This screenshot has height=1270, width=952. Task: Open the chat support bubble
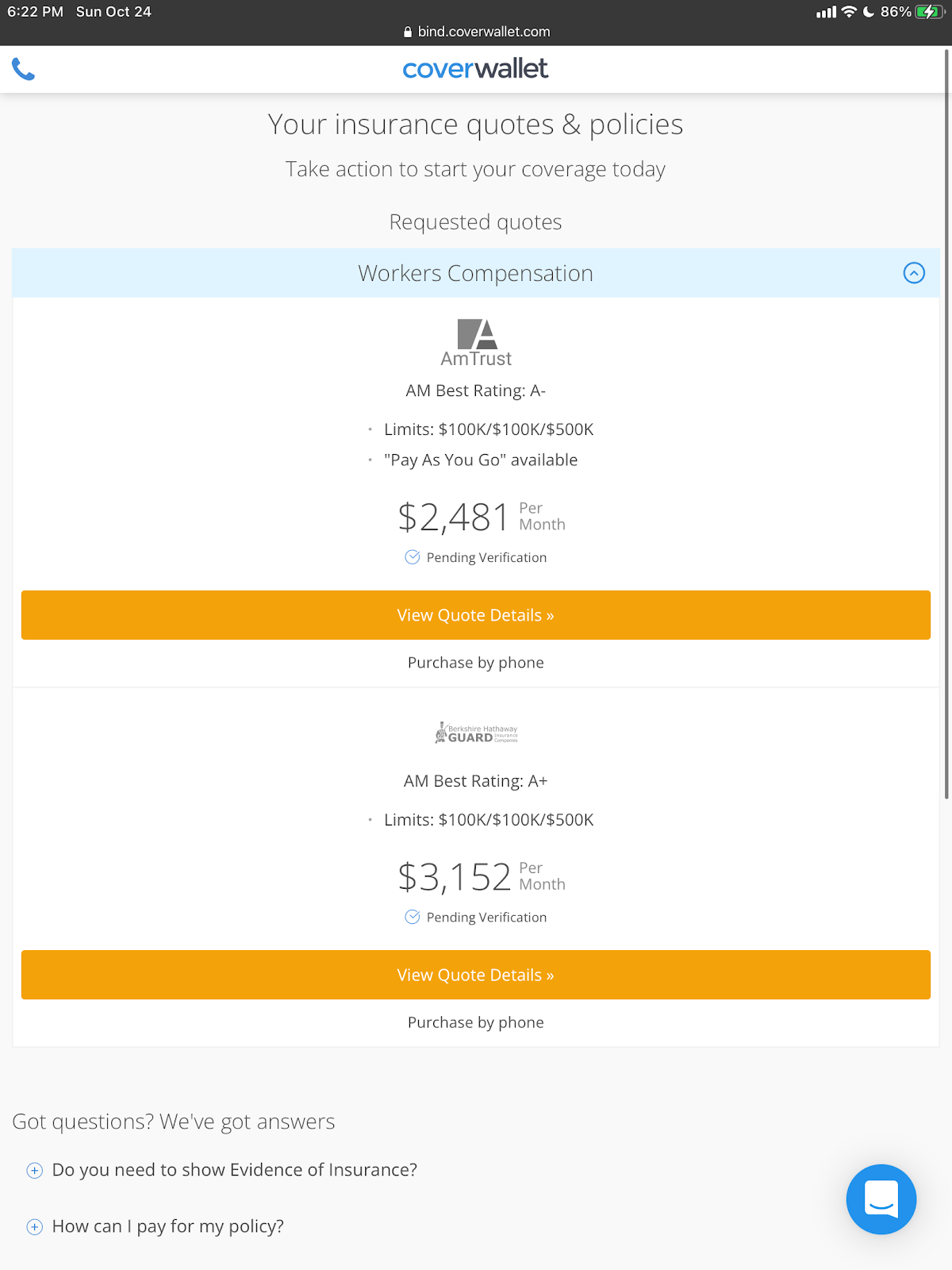(x=881, y=1199)
